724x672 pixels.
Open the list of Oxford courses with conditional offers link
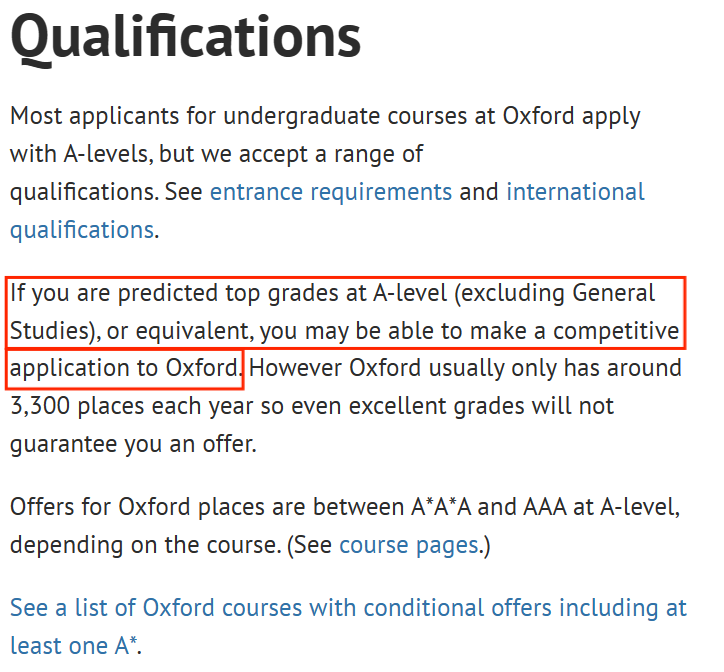(349, 626)
